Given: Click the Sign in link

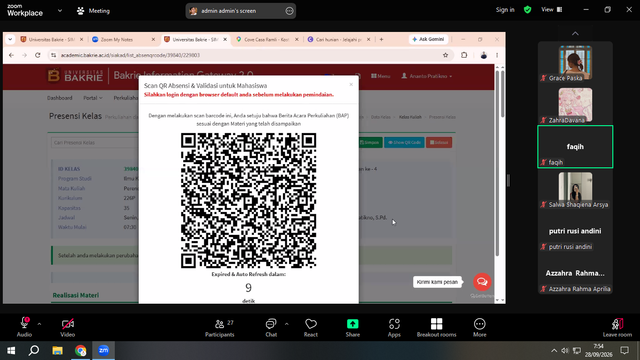Looking at the screenshot, I should pyautogui.click(x=505, y=10).
